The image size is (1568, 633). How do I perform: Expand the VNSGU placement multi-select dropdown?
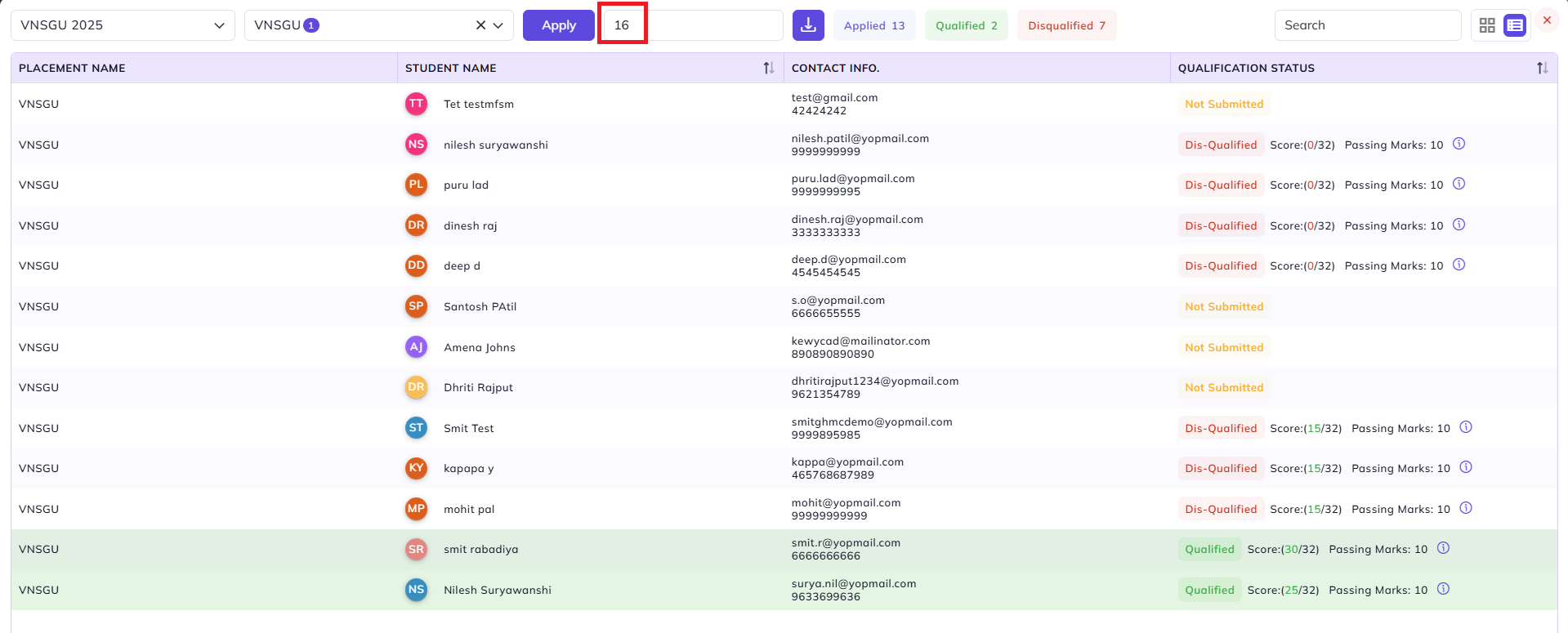point(498,25)
